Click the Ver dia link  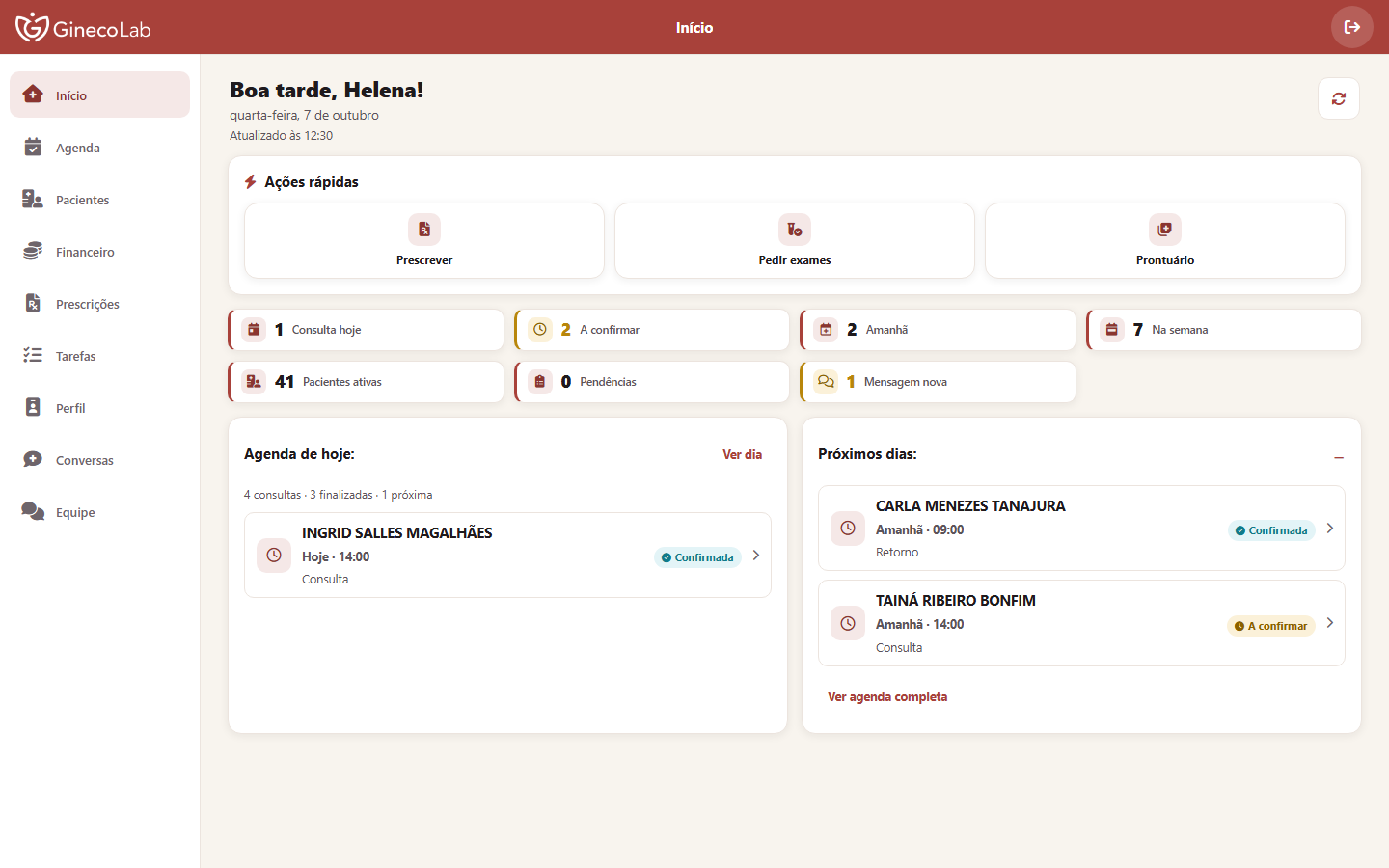tap(742, 454)
